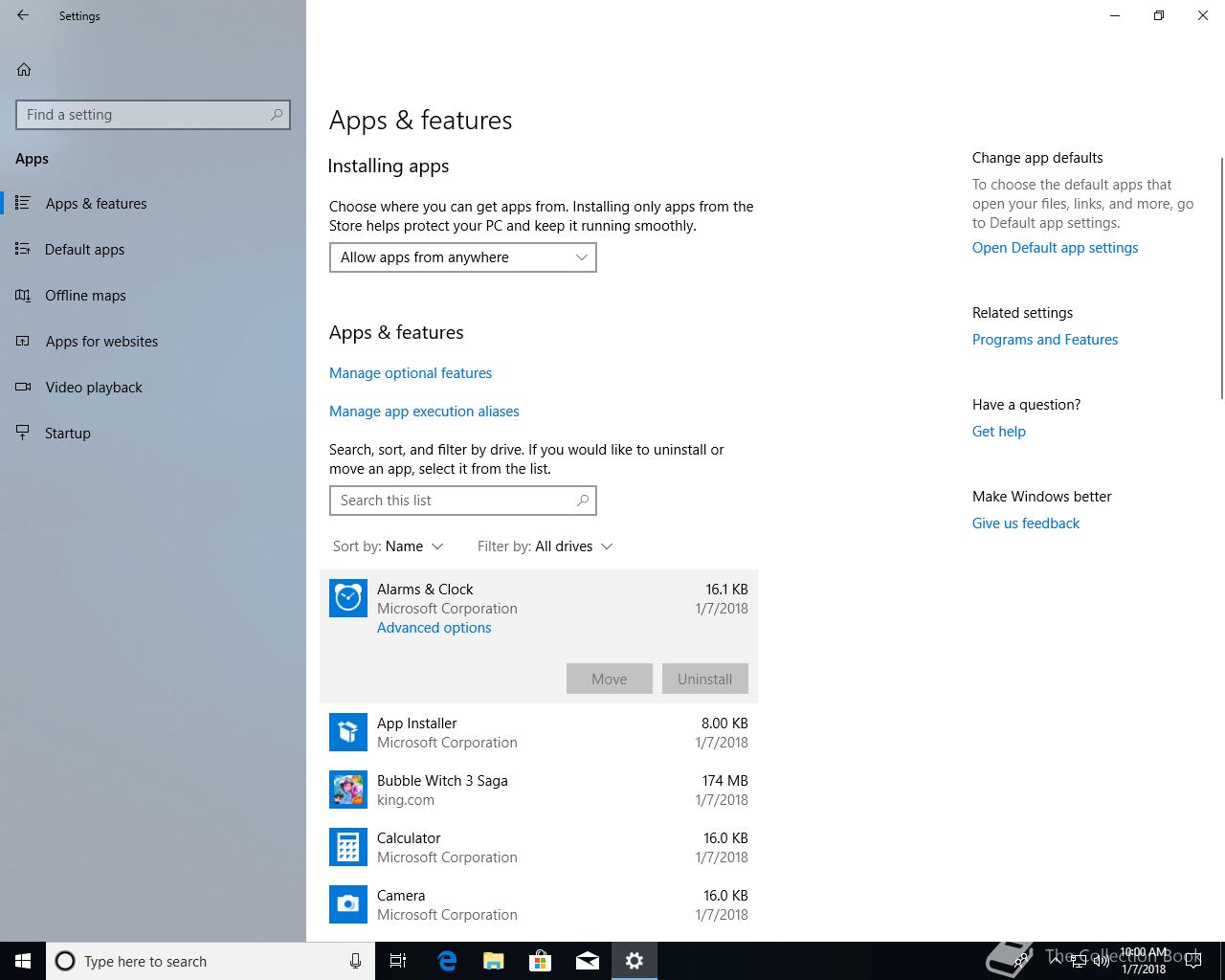Open Apps for websites page
1225x980 pixels.
(x=153, y=342)
